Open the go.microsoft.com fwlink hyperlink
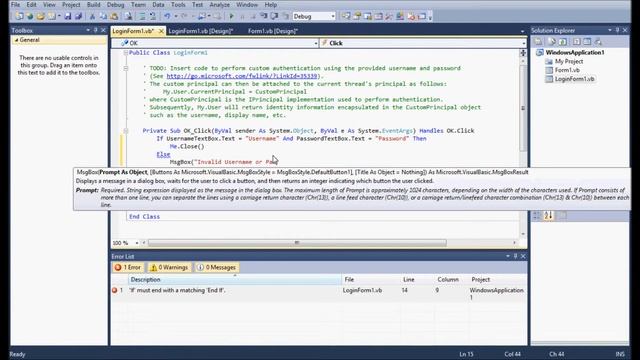The image size is (640, 360). (x=242, y=76)
